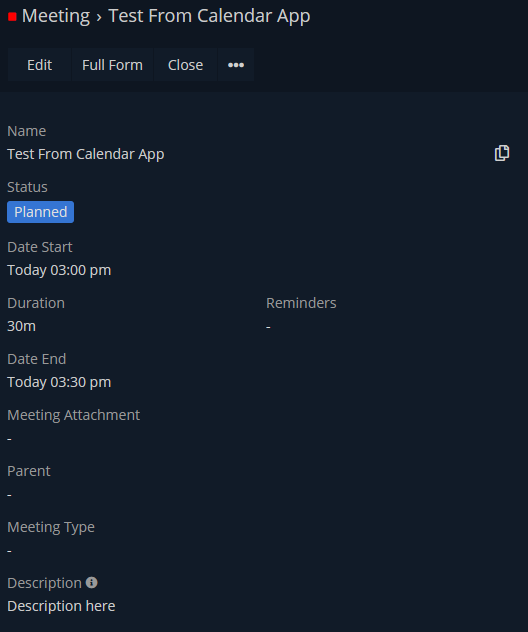The image size is (528, 632).
Task: Click the Meeting Type field label
Action: (x=51, y=527)
